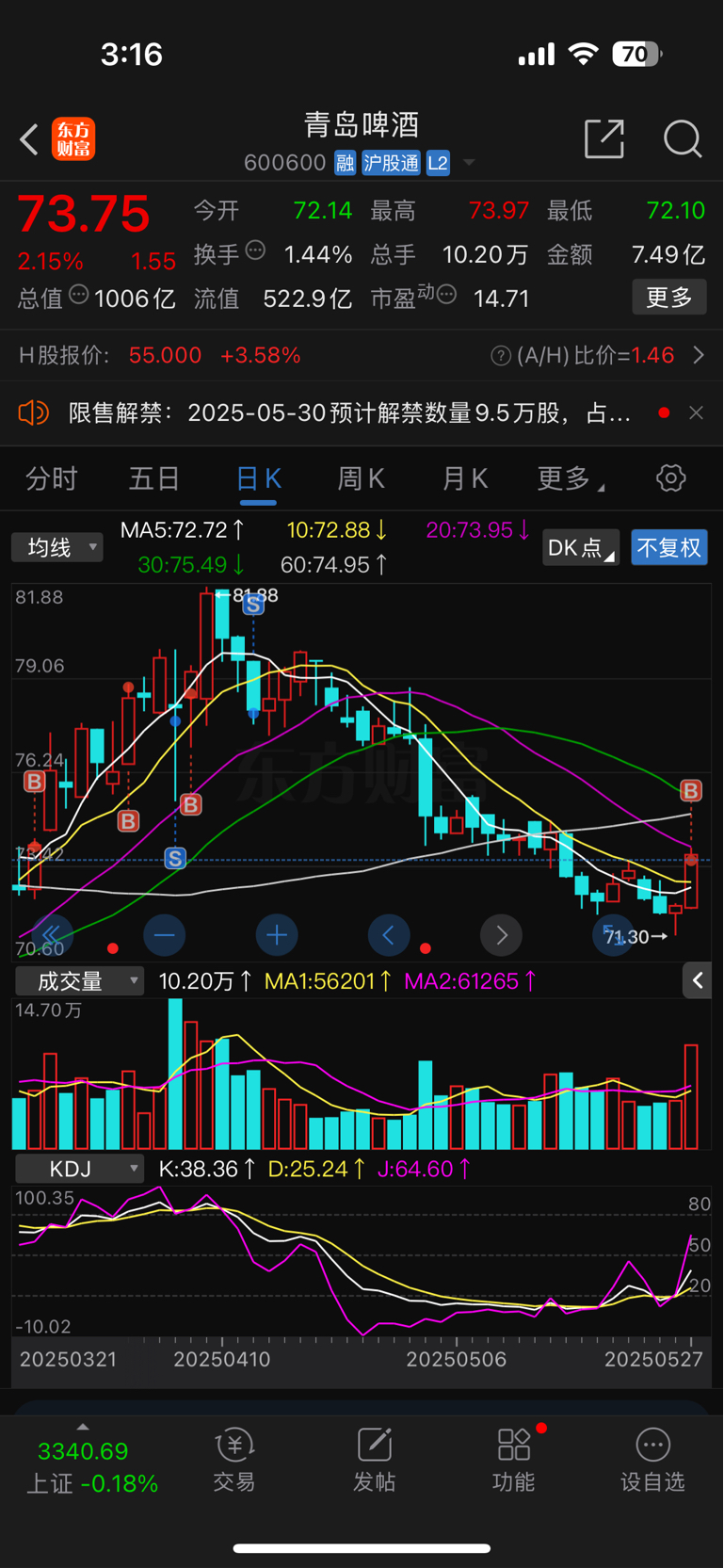The height and width of the screenshot is (1568, 724).
Task: Switch to the 分时 tab
Action: [x=52, y=478]
